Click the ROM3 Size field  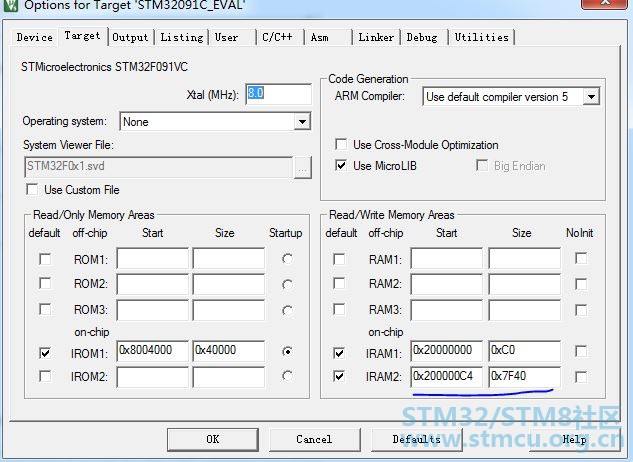pyautogui.click(x=229, y=310)
